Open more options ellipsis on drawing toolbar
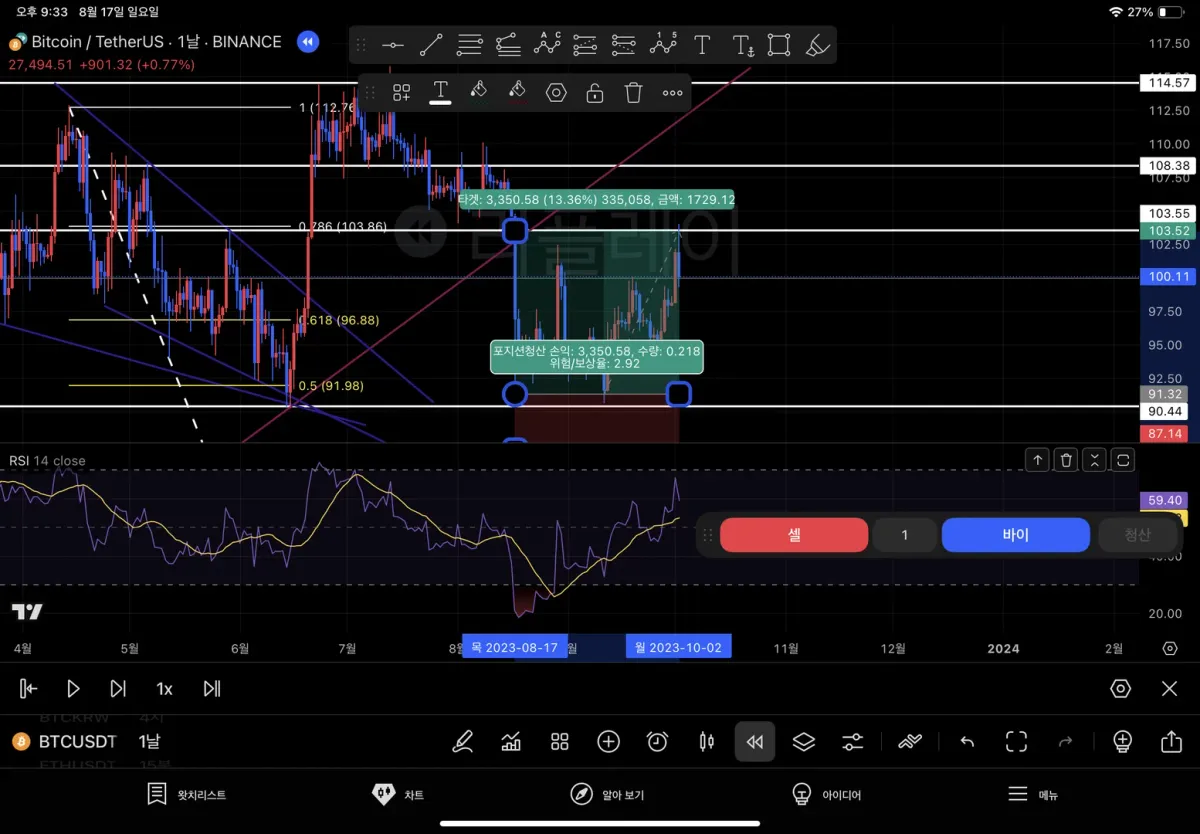The width and height of the screenshot is (1200, 834). pyautogui.click(x=672, y=93)
